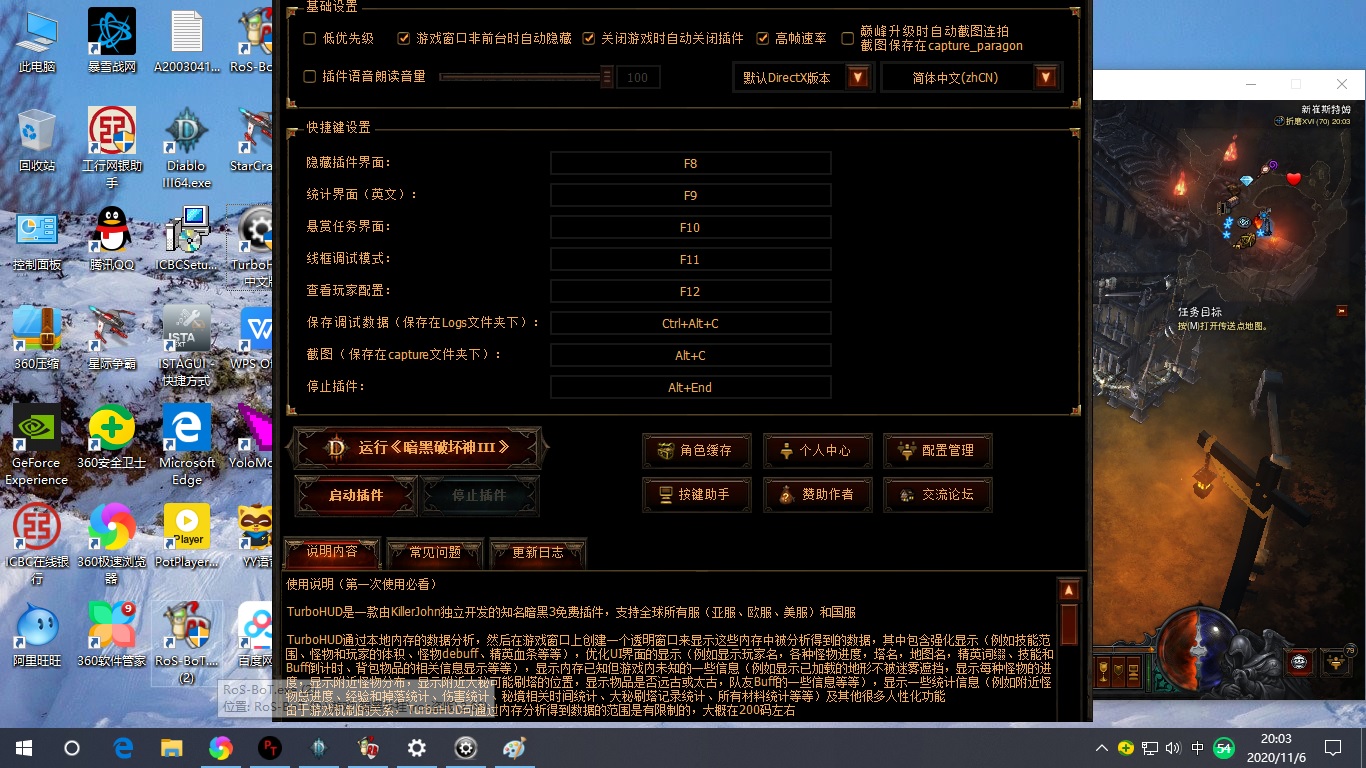Open 按键助手 key helper
The height and width of the screenshot is (768, 1366).
(696, 495)
